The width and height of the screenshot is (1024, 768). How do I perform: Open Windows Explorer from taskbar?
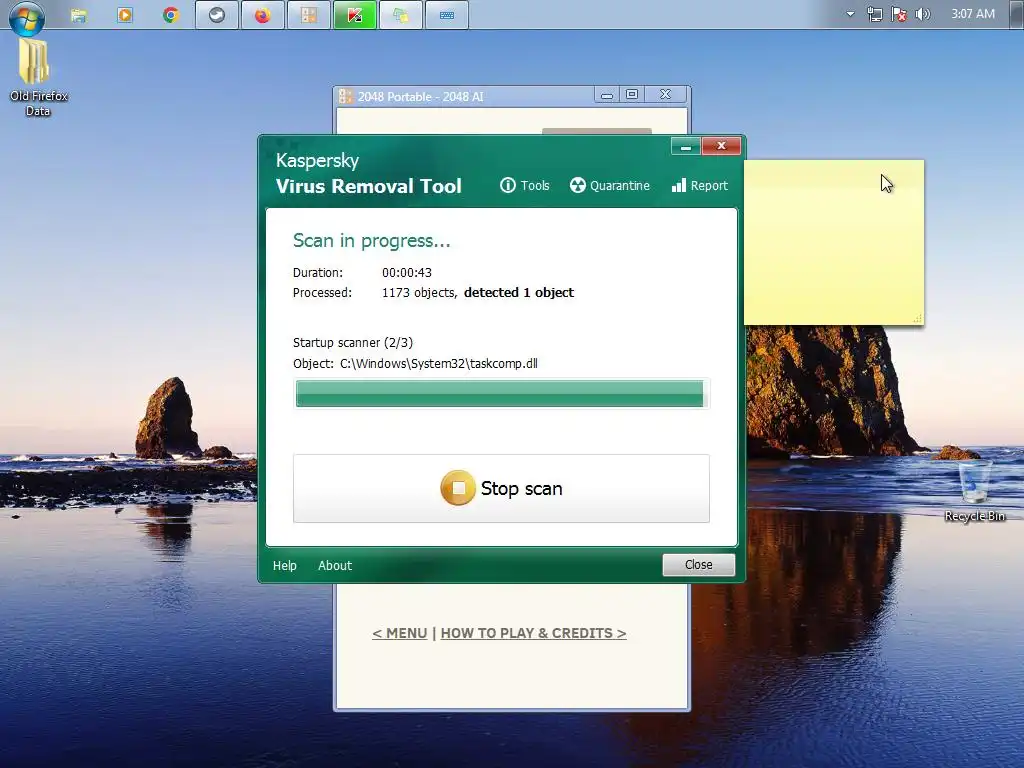78,15
